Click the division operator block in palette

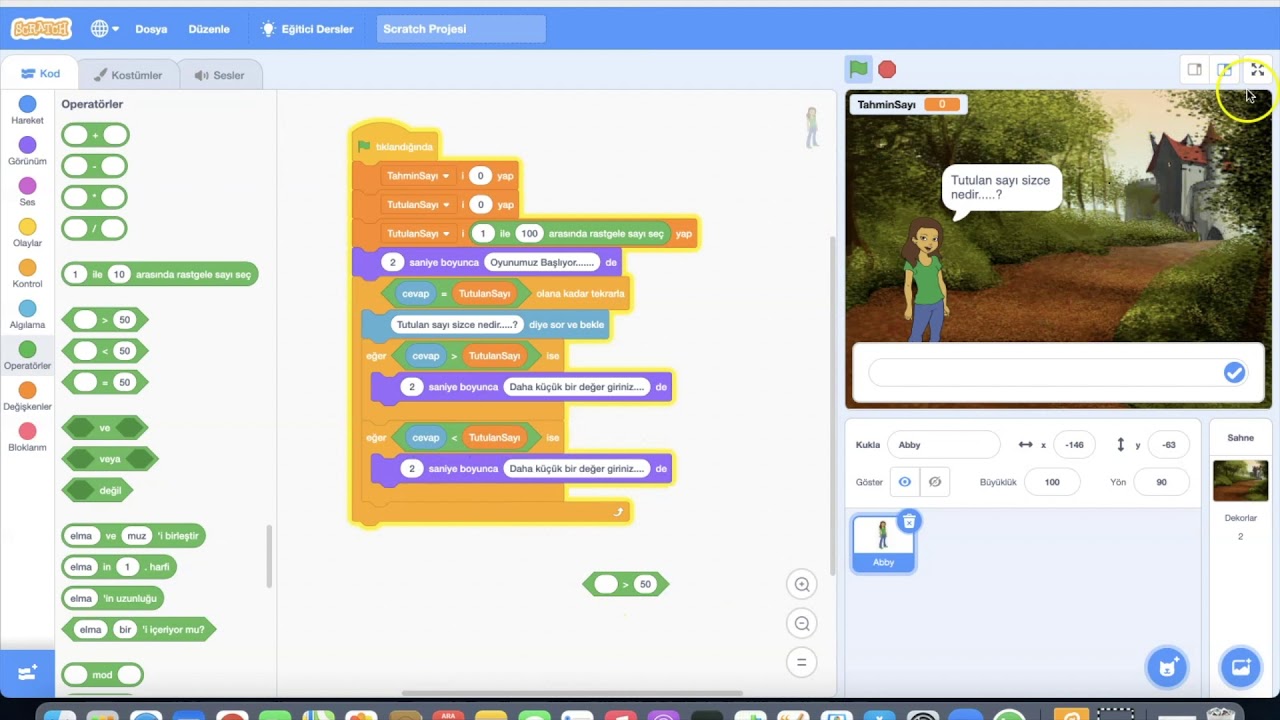[x=95, y=229]
